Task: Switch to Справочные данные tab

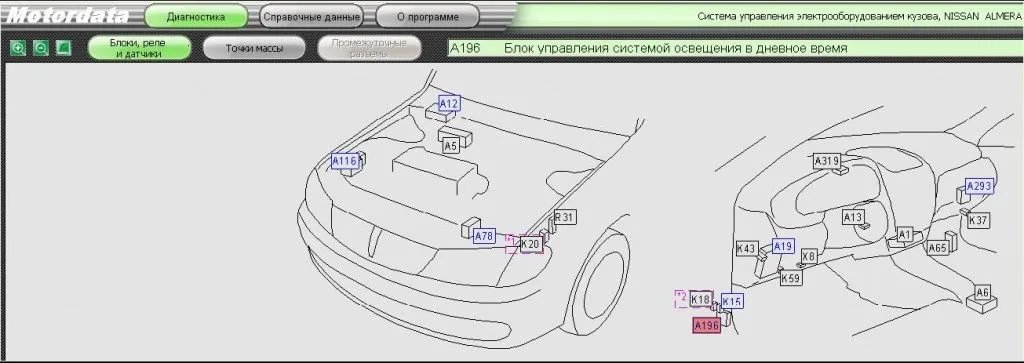Action: [x=311, y=16]
